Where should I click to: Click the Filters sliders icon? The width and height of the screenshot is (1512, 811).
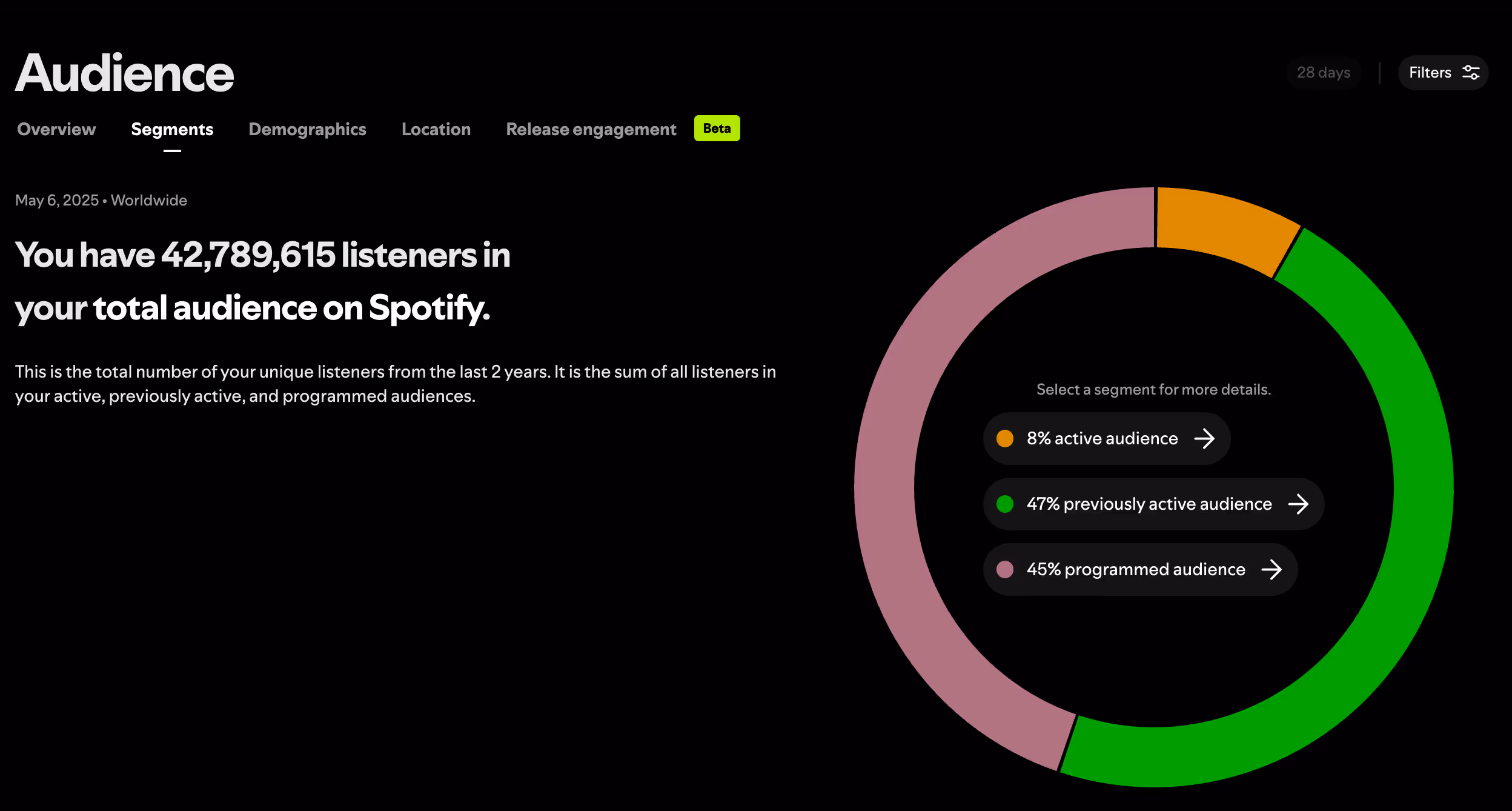tap(1471, 73)
